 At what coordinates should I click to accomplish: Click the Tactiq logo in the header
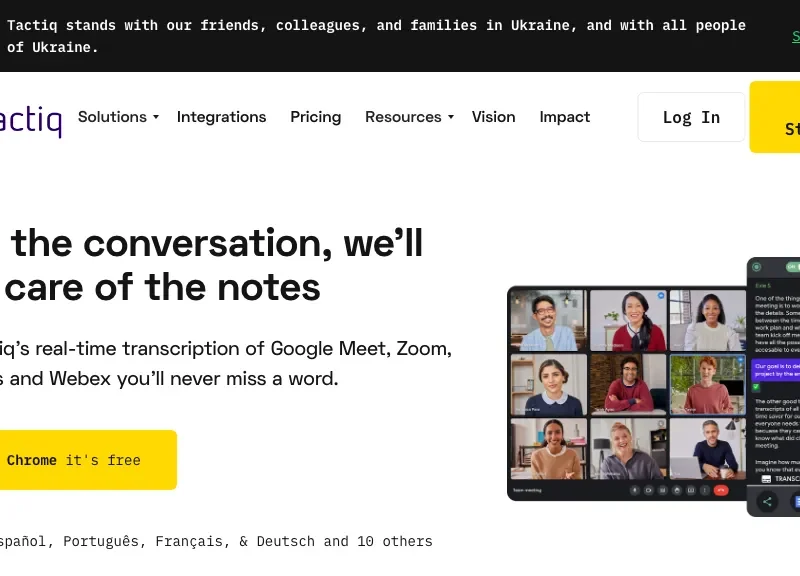[x=31, y=120]
